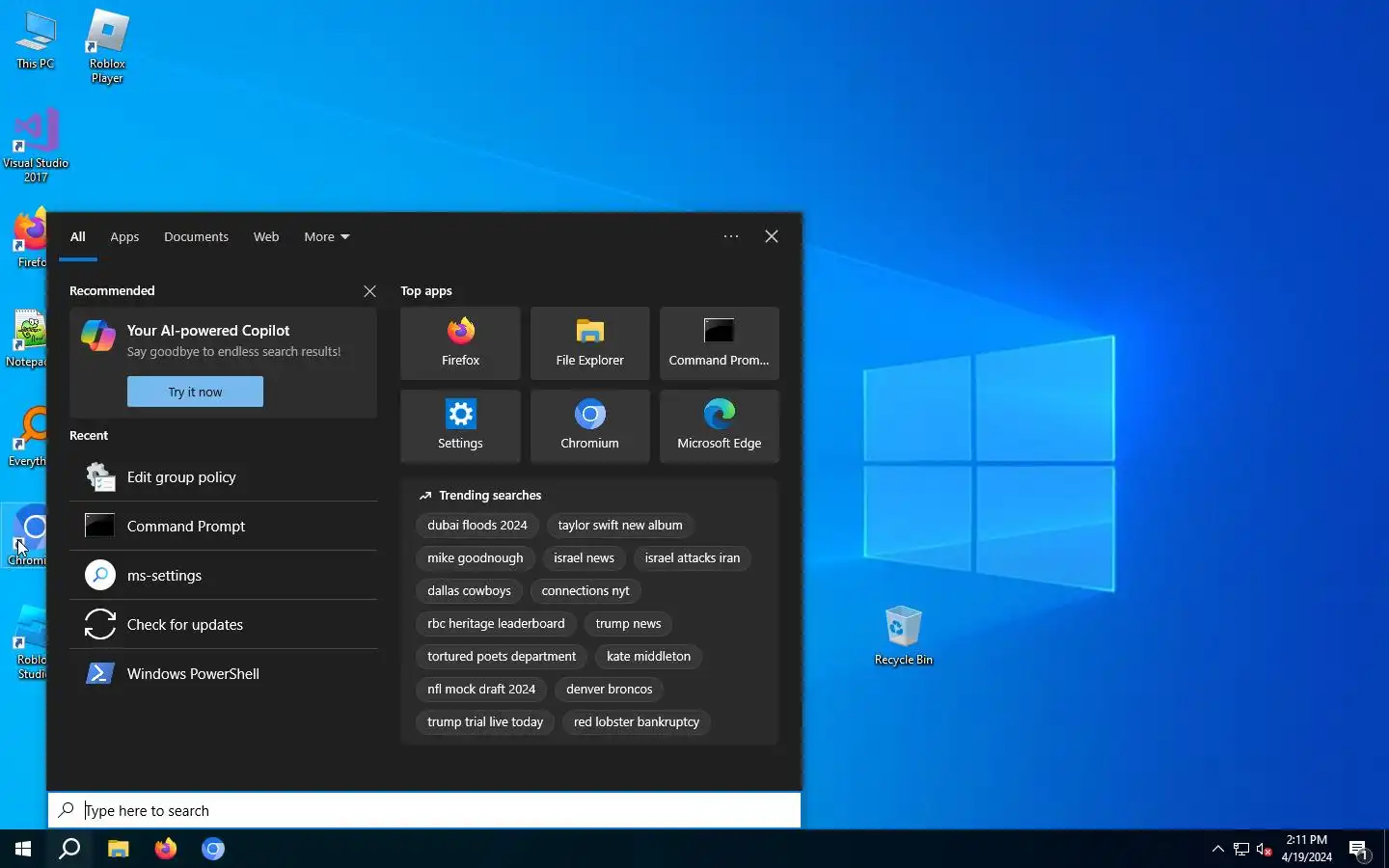Select nfl mock draft 2024 chip
Viewport: 1389px width, 868px height.
481,690
